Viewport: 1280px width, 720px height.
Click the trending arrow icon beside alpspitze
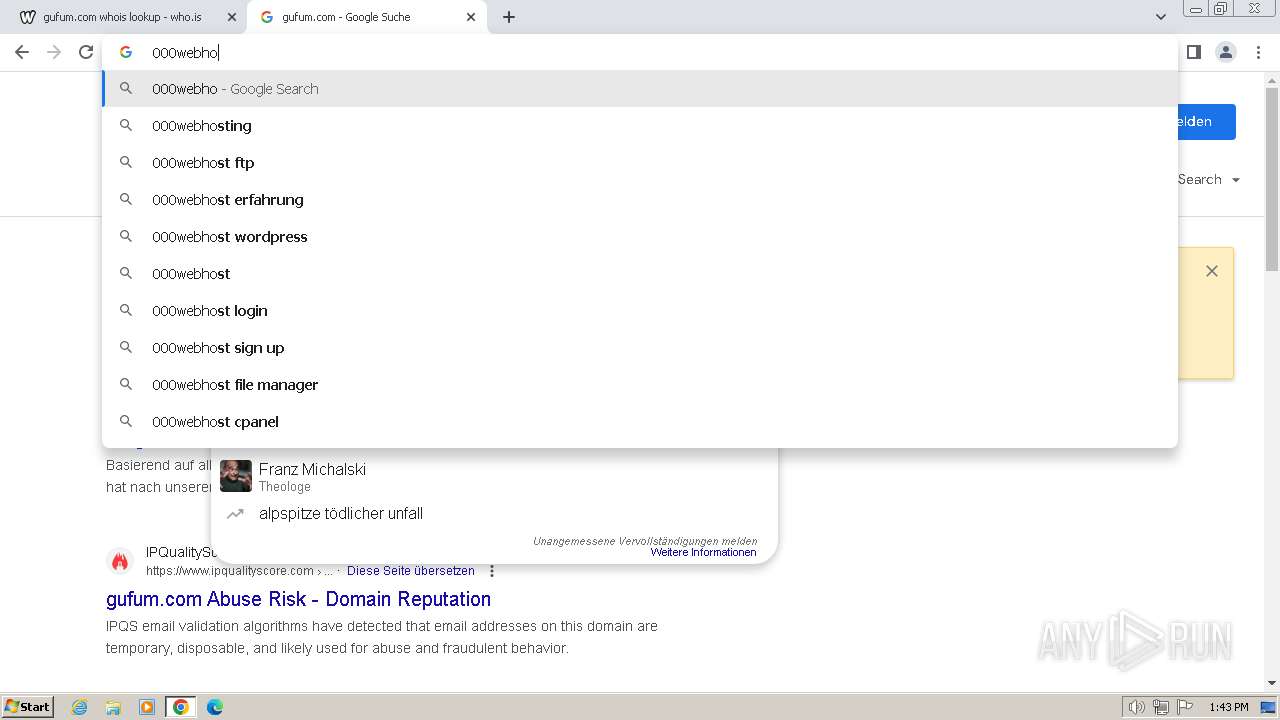(x=235, y=513)
